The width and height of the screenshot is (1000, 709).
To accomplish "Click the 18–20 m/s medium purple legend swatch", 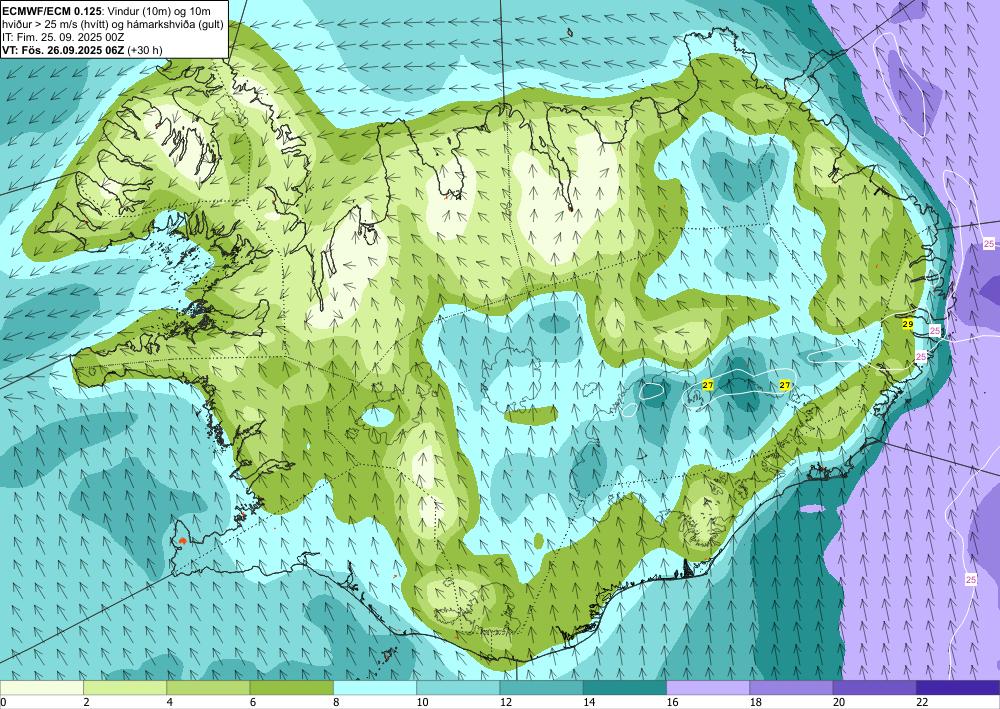I will [x=791, y=688].
